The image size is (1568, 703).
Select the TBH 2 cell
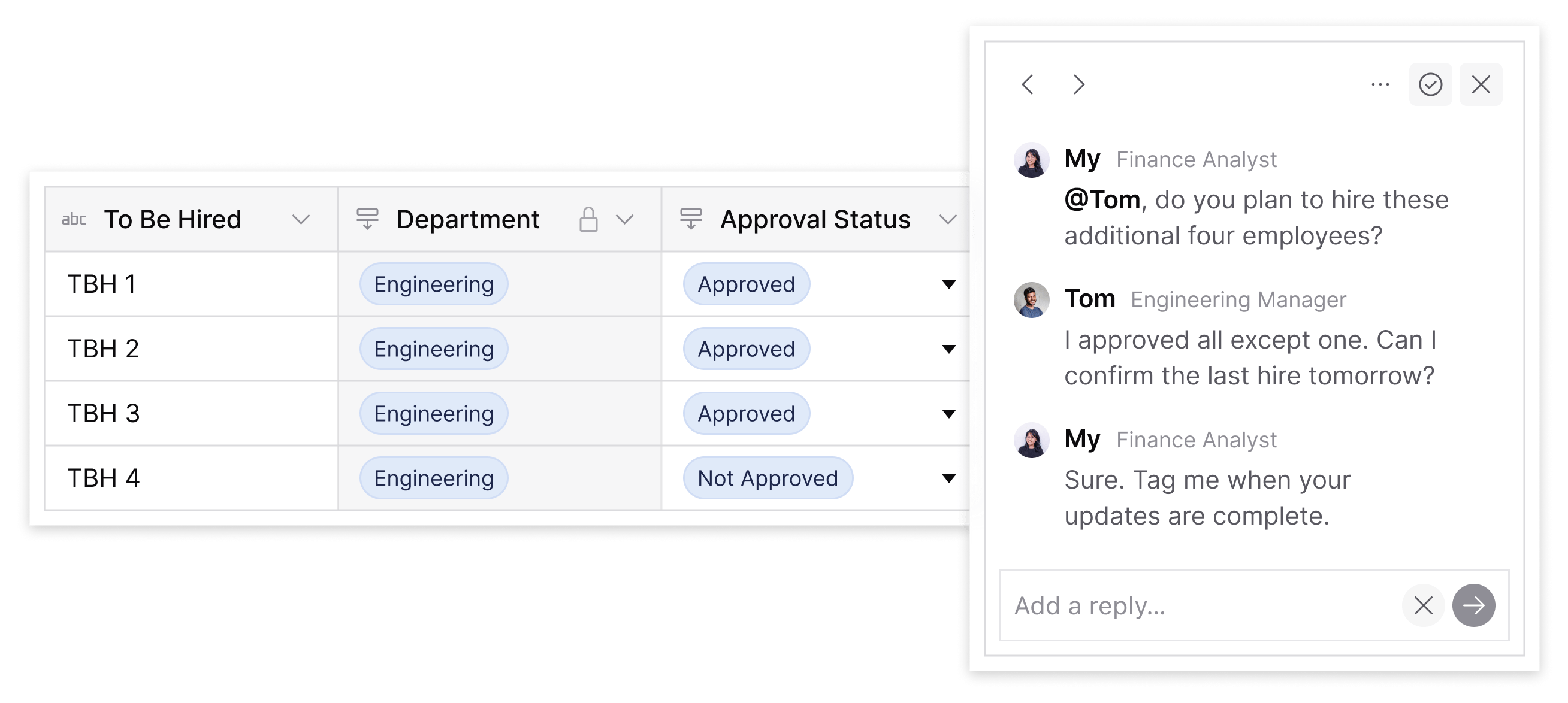coord(191,349)
